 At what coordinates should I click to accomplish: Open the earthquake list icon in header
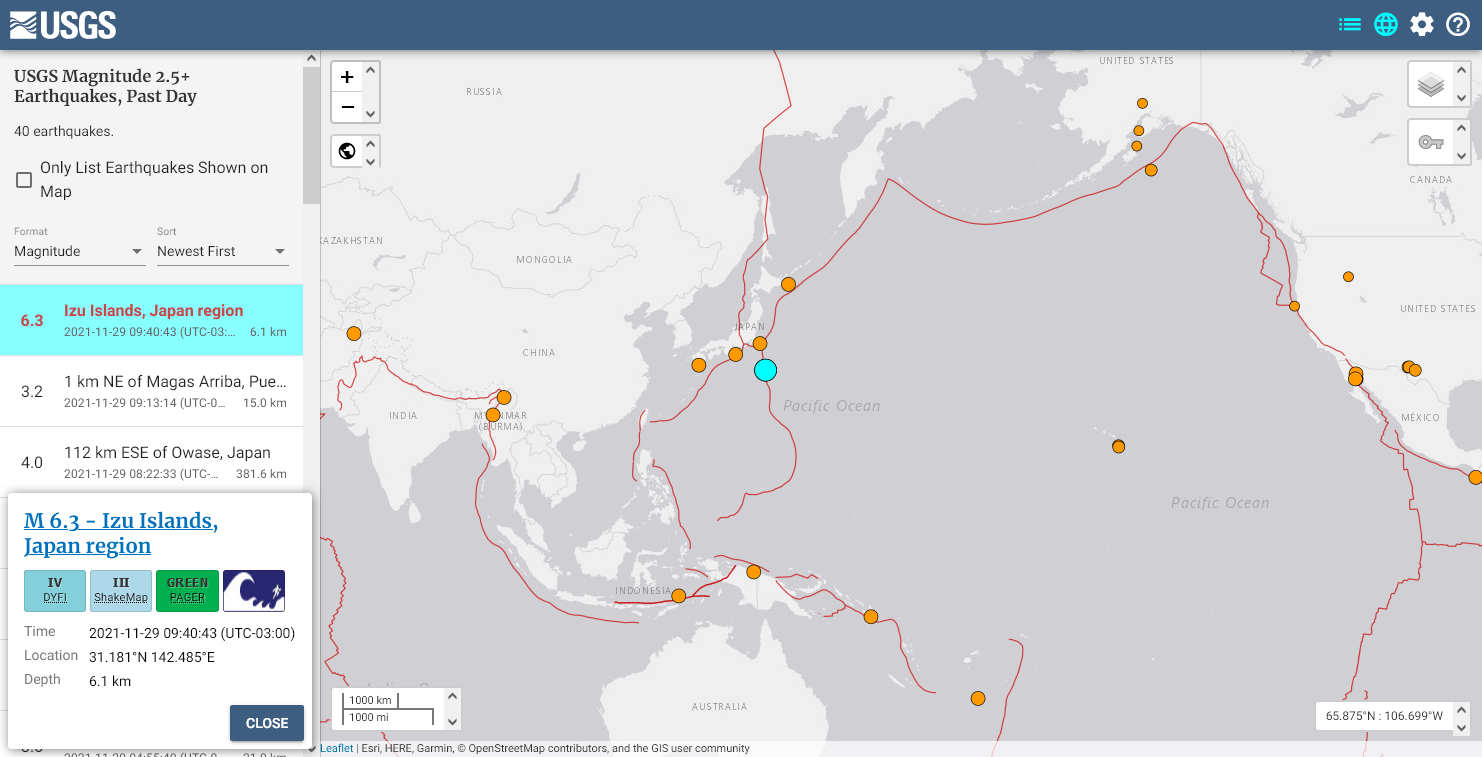[x=1350, y=24]
